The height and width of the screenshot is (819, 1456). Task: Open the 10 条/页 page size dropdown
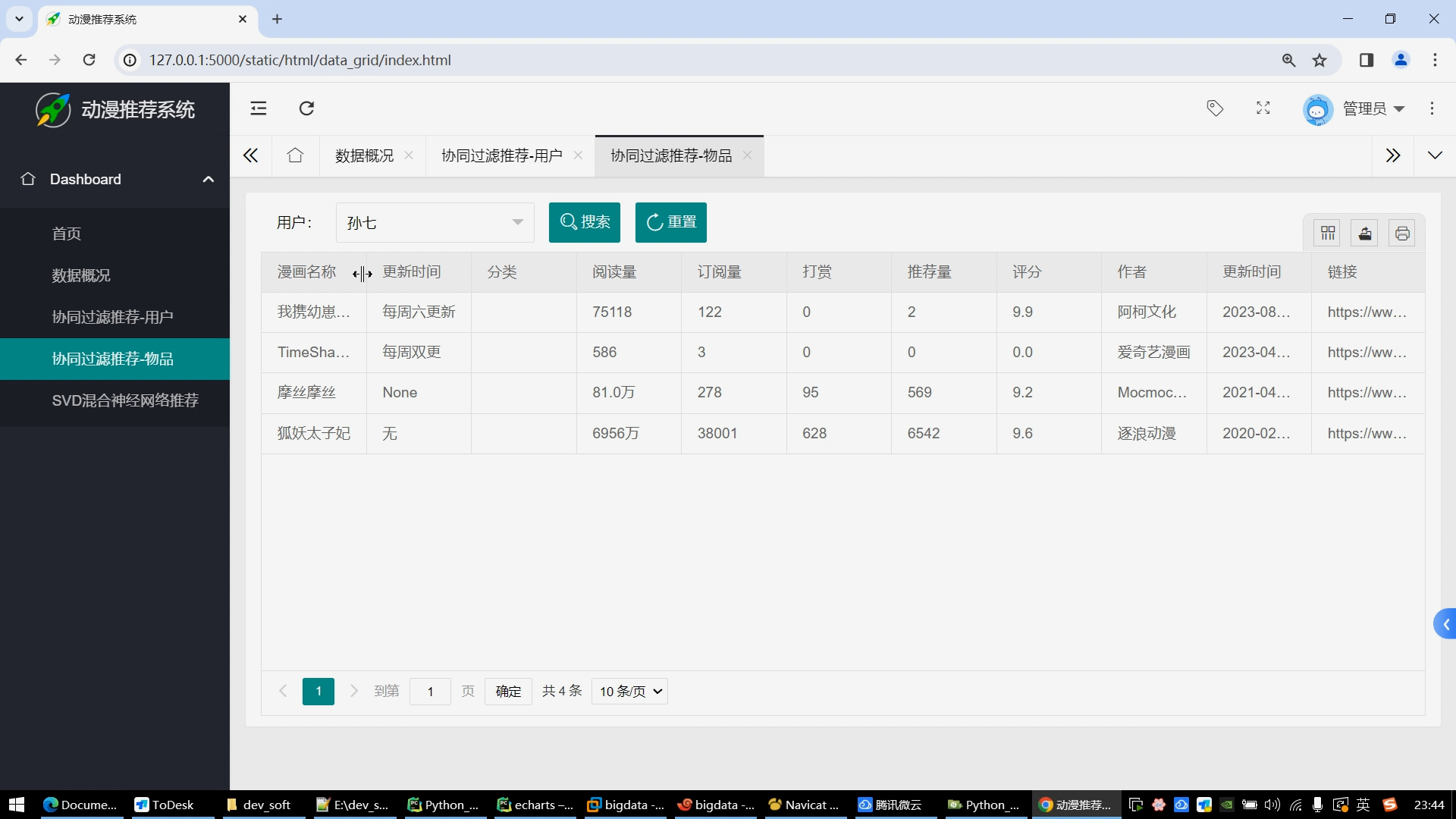[629, 691]
